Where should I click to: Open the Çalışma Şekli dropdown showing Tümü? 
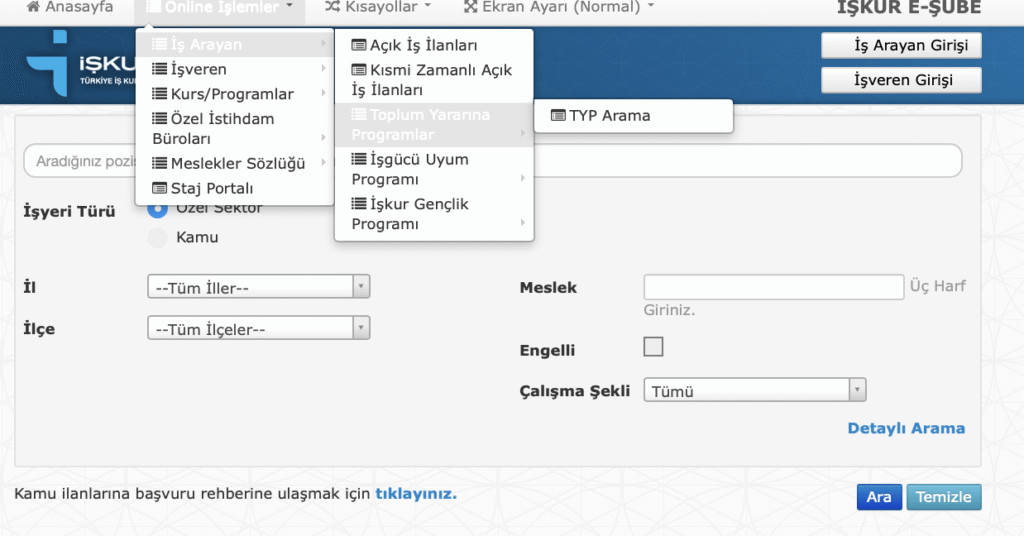(755, 390)
